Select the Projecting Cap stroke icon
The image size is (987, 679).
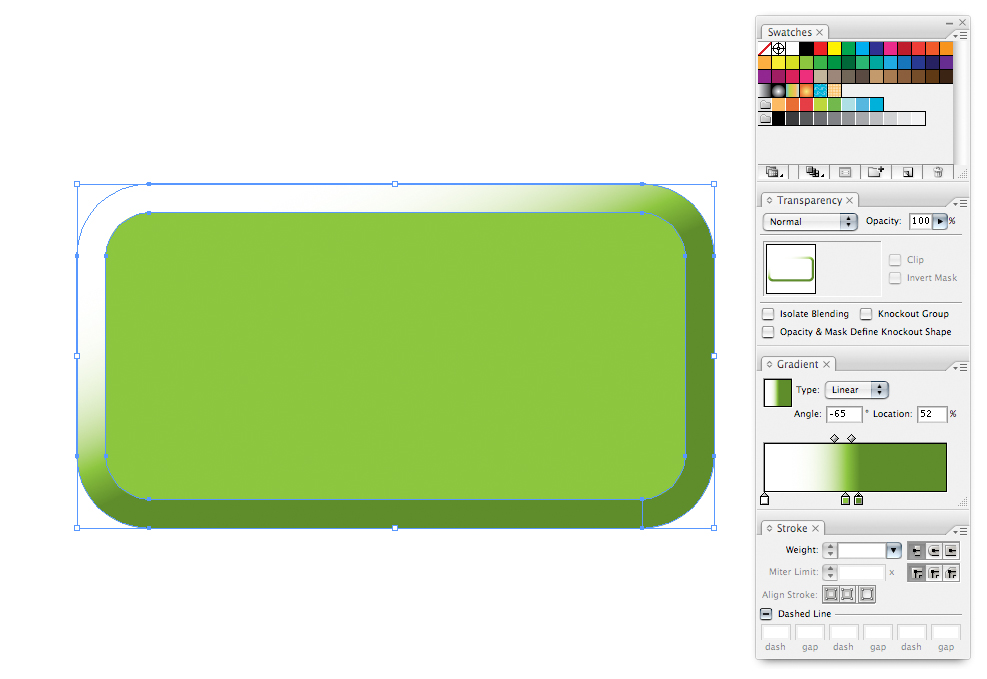point(950,551)
